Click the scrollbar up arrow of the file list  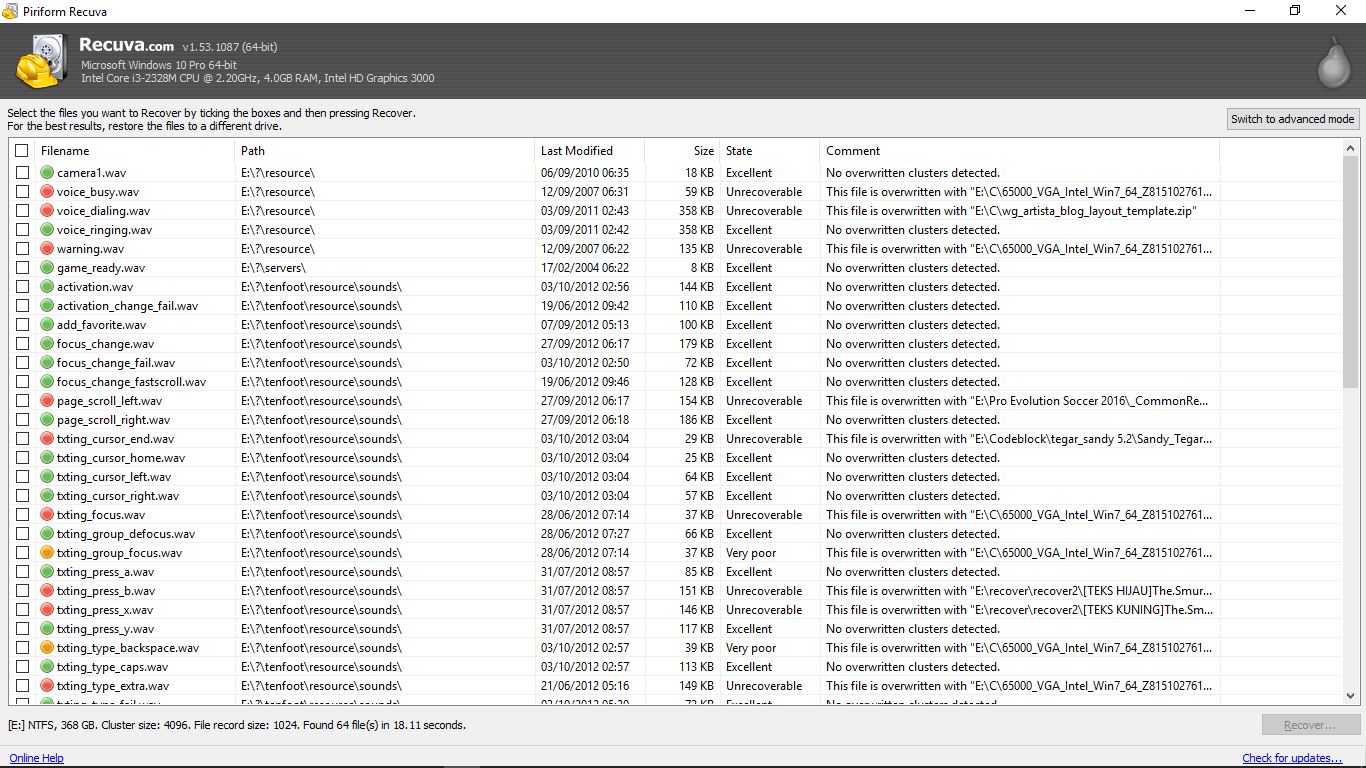pos(1350,148)
